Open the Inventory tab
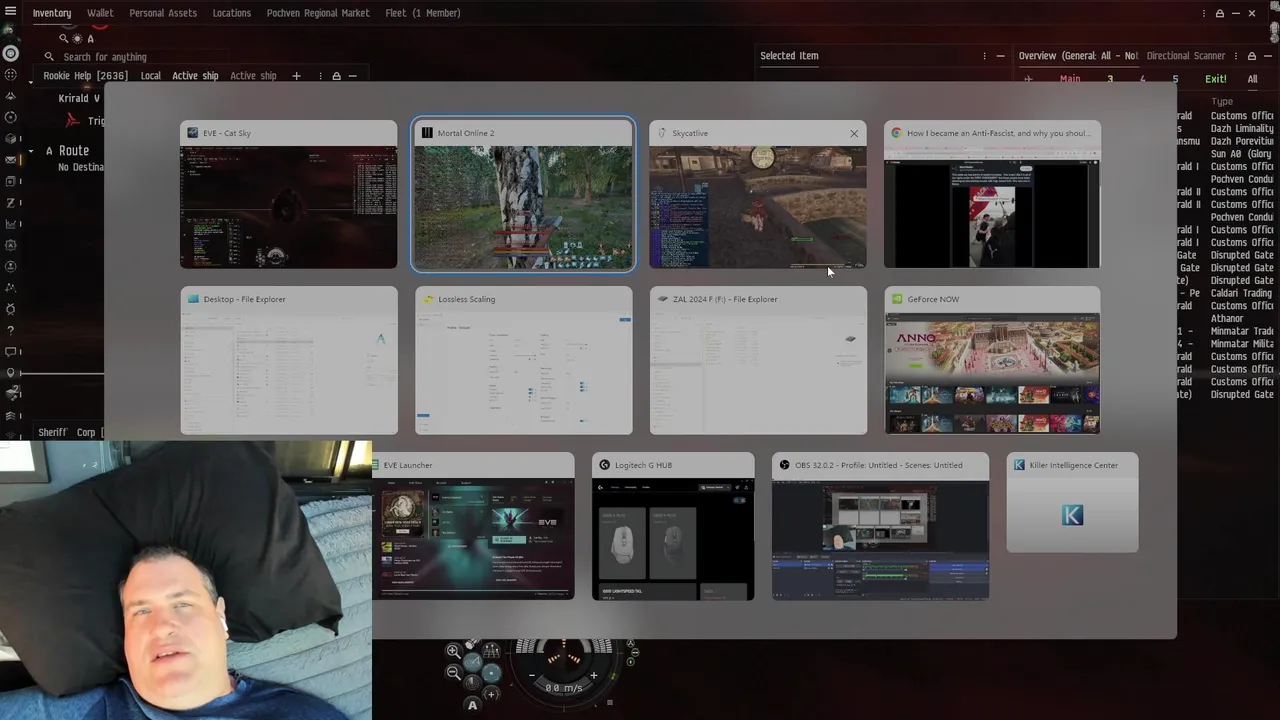The height and width of the screenshot is (720, 1280). pyautogui.click(x=52, y=13)
